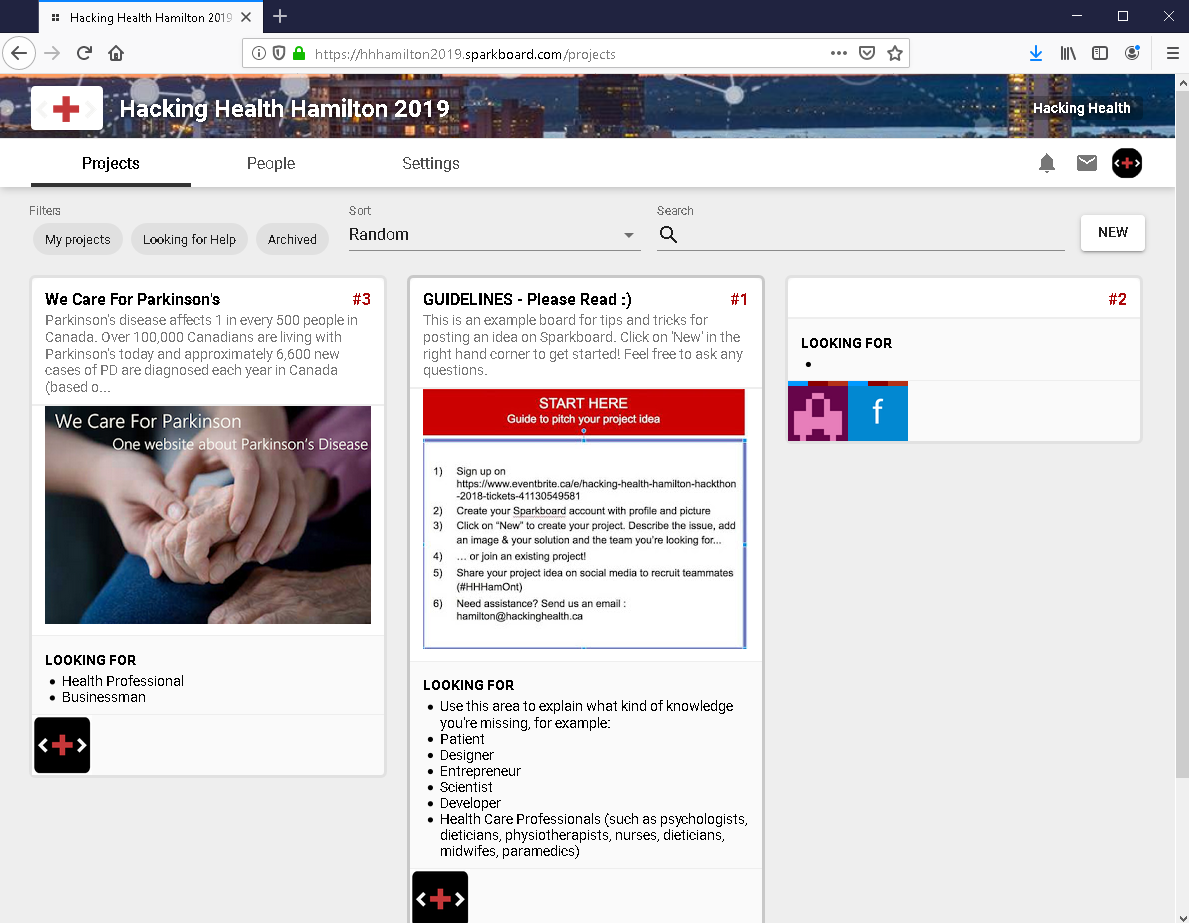Screen dimensions: 1189x923
Task: Click 'Businessman' list item
Action: [x=104, y=697]
